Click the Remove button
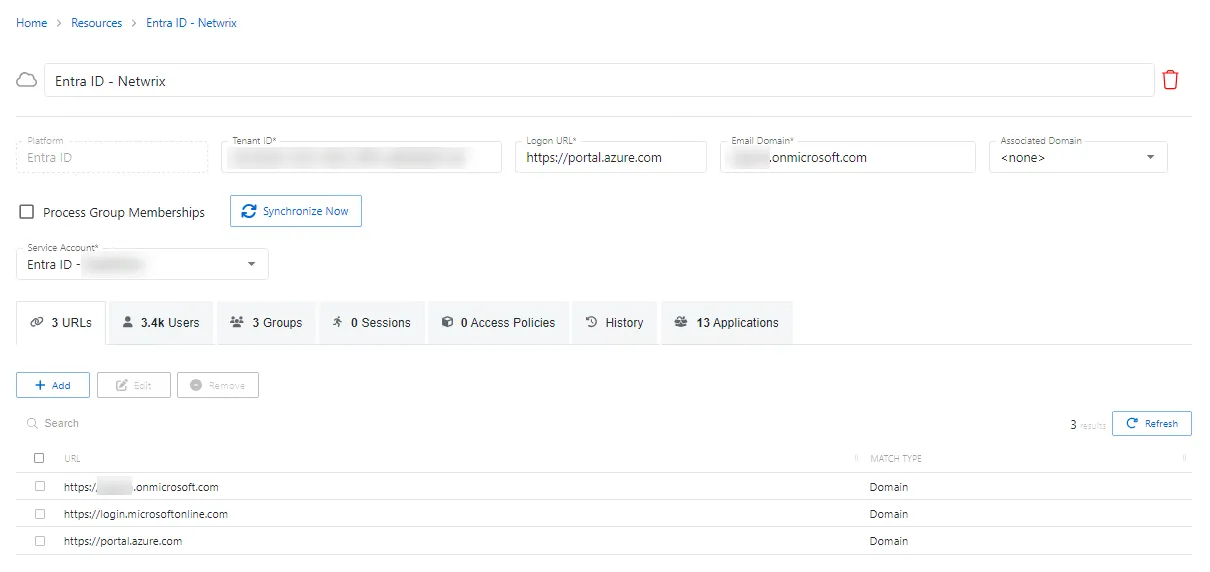Viewport: 1210px width, 572px height. click(218, 385)
